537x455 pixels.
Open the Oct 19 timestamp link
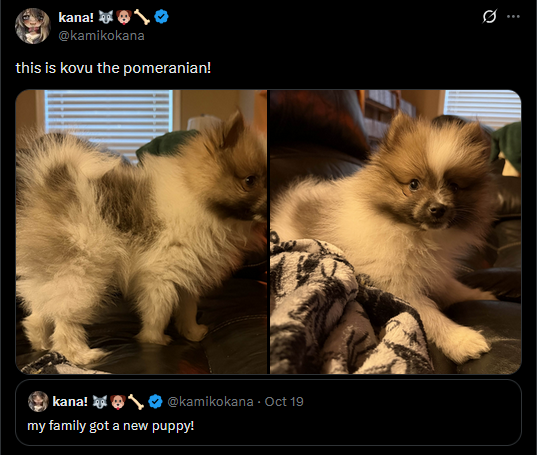pyautogui.click(x=284, y=402)
